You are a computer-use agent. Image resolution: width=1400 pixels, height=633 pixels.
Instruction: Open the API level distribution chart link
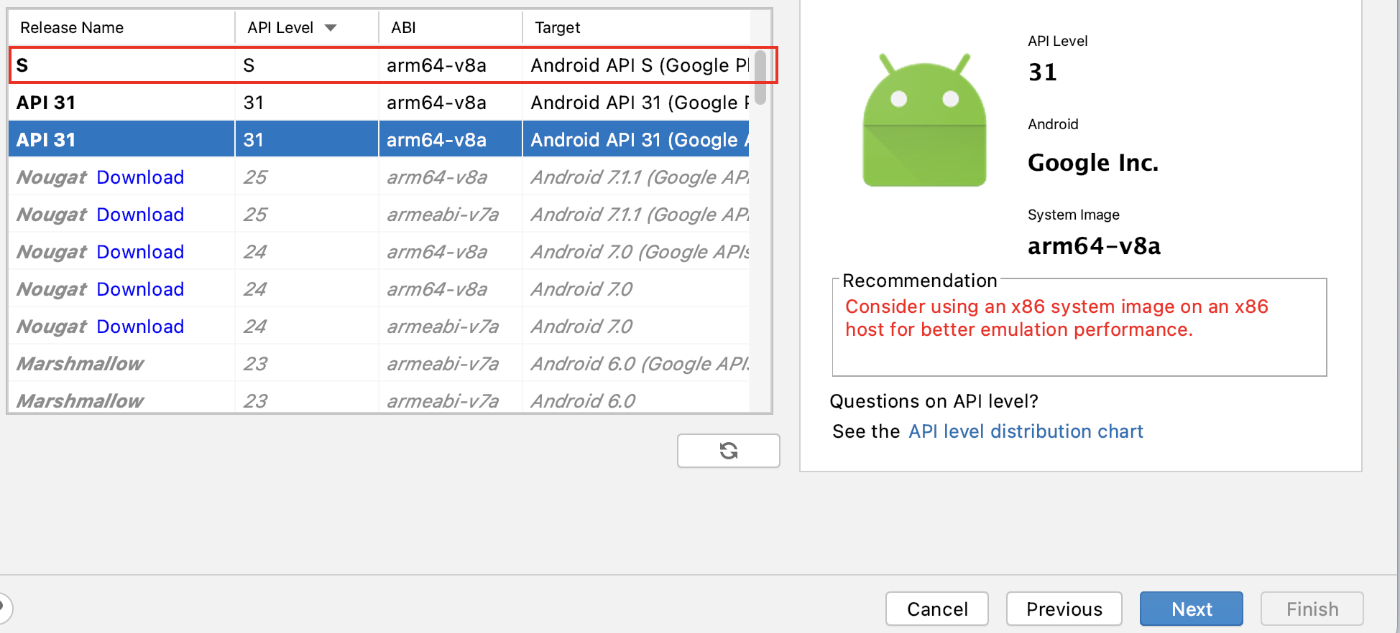click(1026, 432)
